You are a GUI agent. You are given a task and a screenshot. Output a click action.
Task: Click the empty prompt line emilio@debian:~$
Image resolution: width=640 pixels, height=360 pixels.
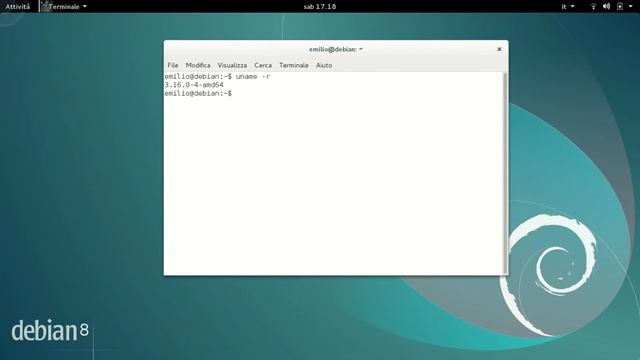(198, 93)
